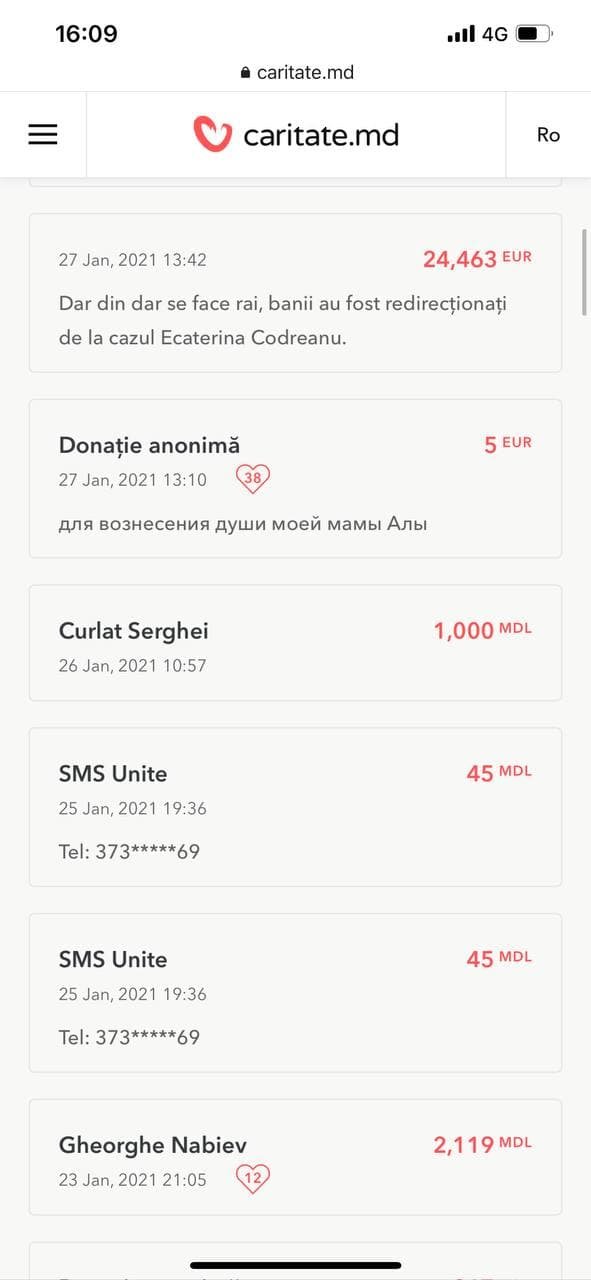591x1280 pixels.
Task: Select the second SMS Unite donation card
Action: (295, 993)
